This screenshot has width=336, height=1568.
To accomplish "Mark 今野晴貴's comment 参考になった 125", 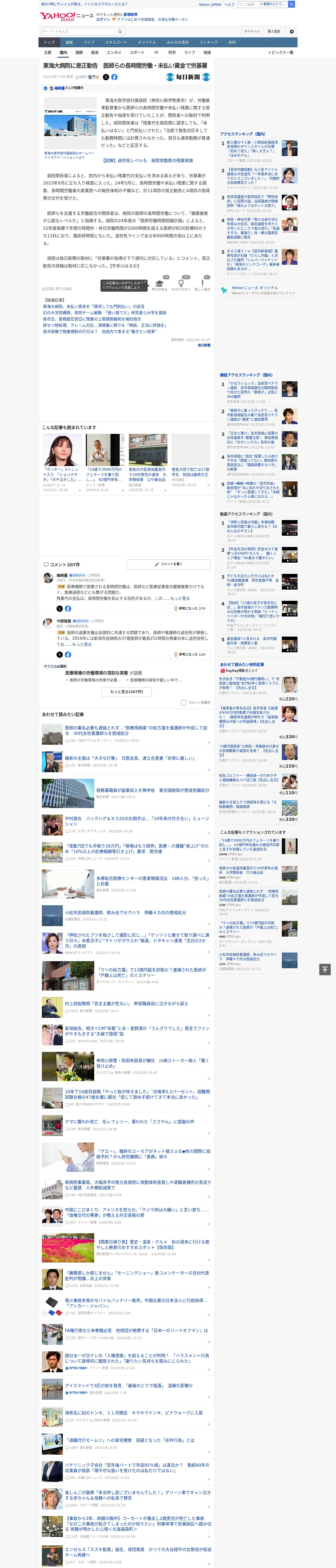I will (x=190, y=654).
